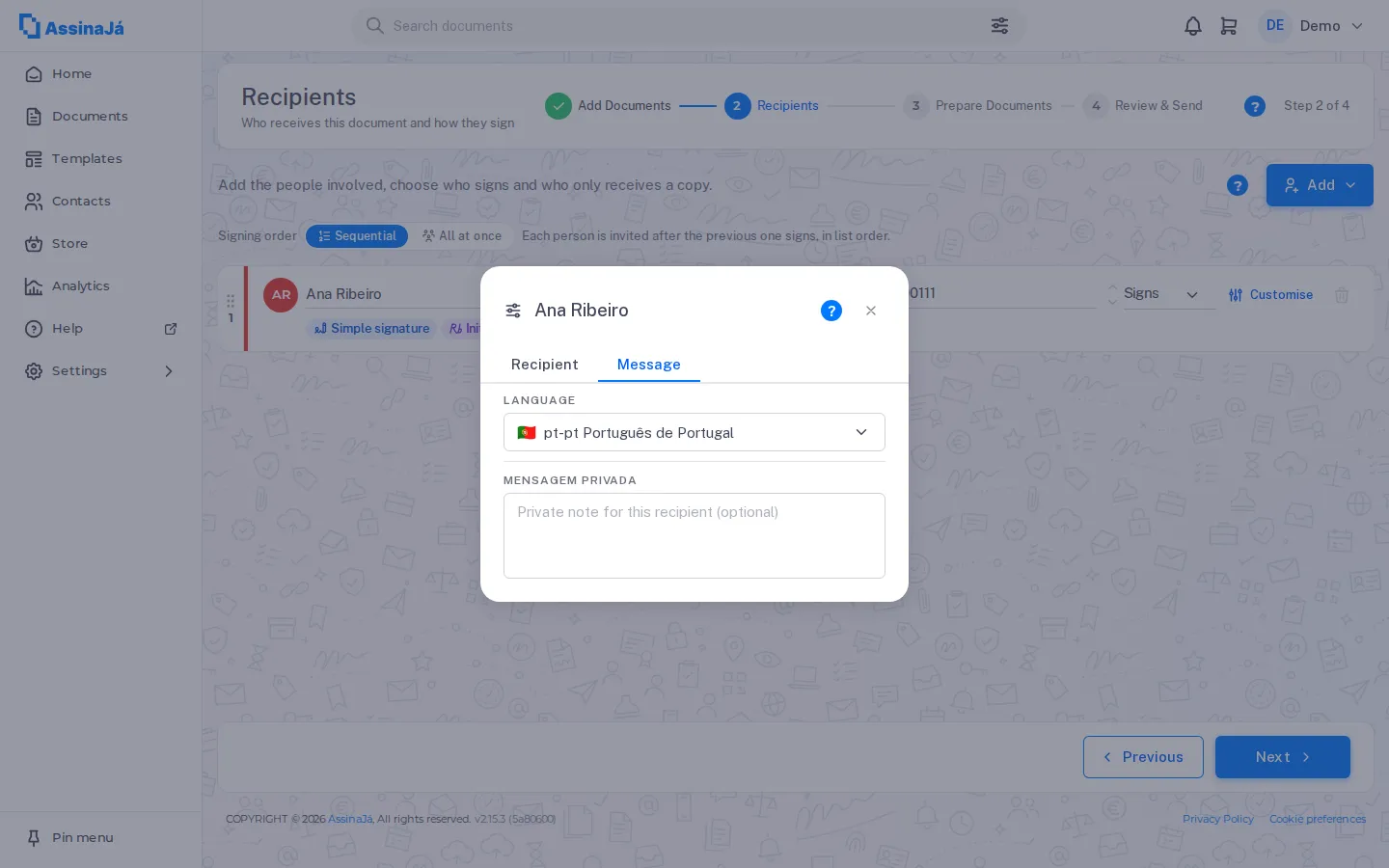Expand the Settings submenu
The height and width of the screenshot is (868, 1389).
[x=169, y=371]
